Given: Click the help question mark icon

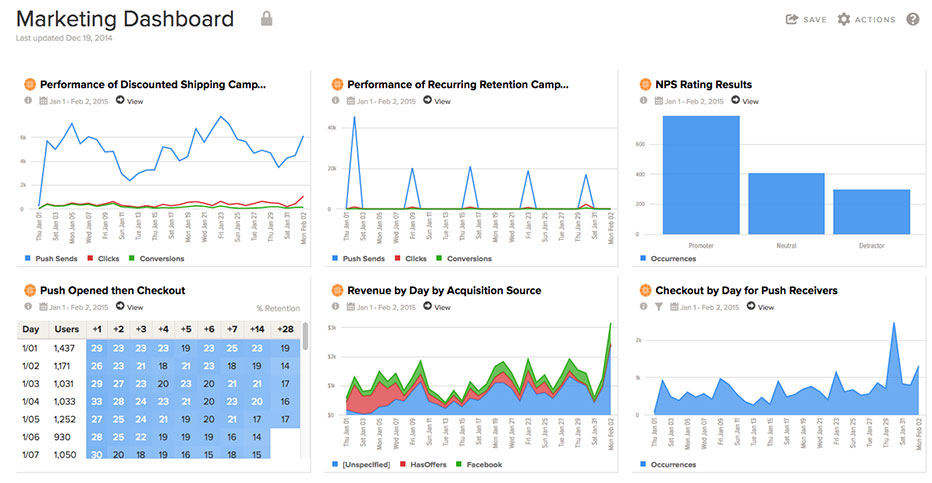Looking at the screenshot, I should pyautogui.click(x=912, y=19).
